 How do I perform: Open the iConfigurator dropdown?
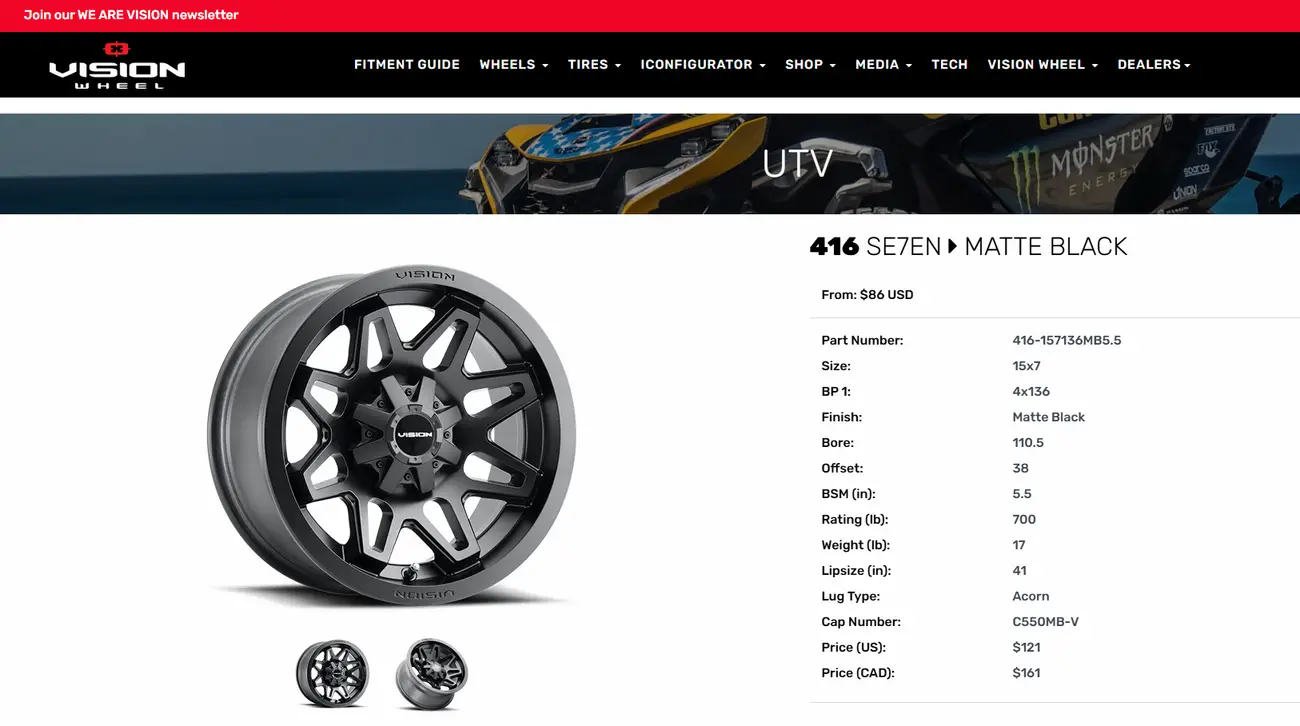coord(703,64)
